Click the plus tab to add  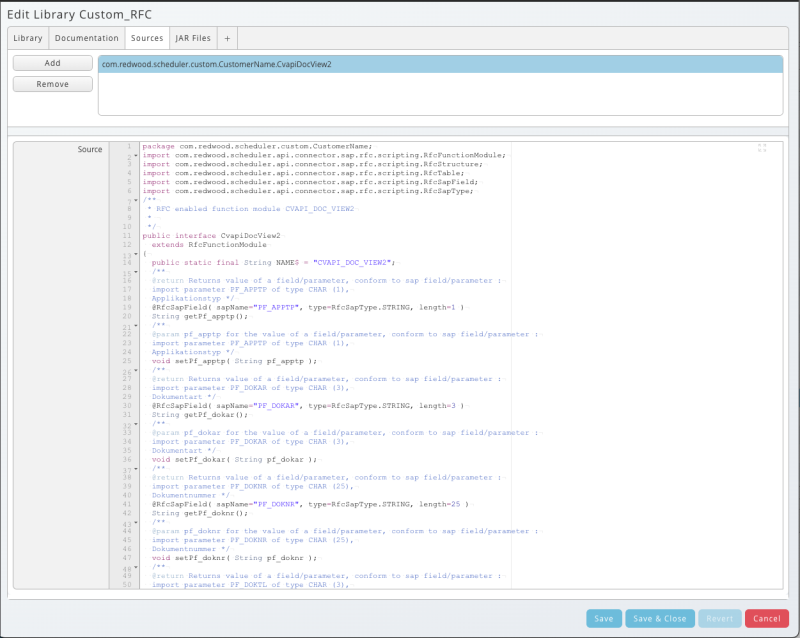click(x=227, y=38)
